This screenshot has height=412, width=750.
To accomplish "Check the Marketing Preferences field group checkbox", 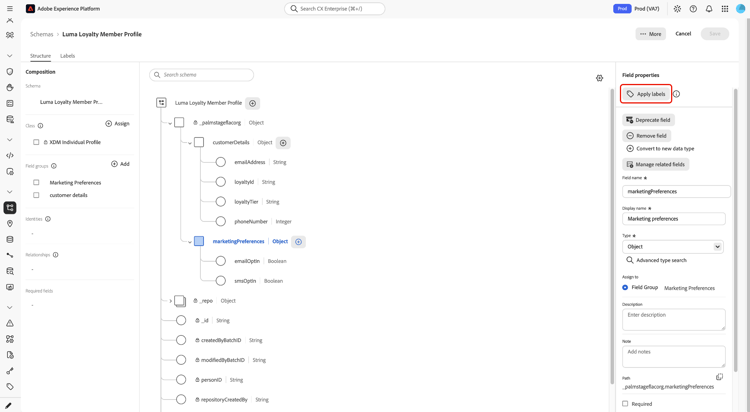I will tap(36, 182).
